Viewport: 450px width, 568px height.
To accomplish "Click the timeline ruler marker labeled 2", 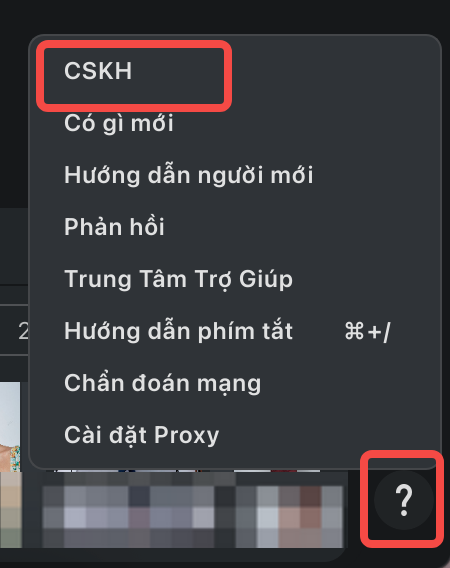I will click(x=22, y=331).
